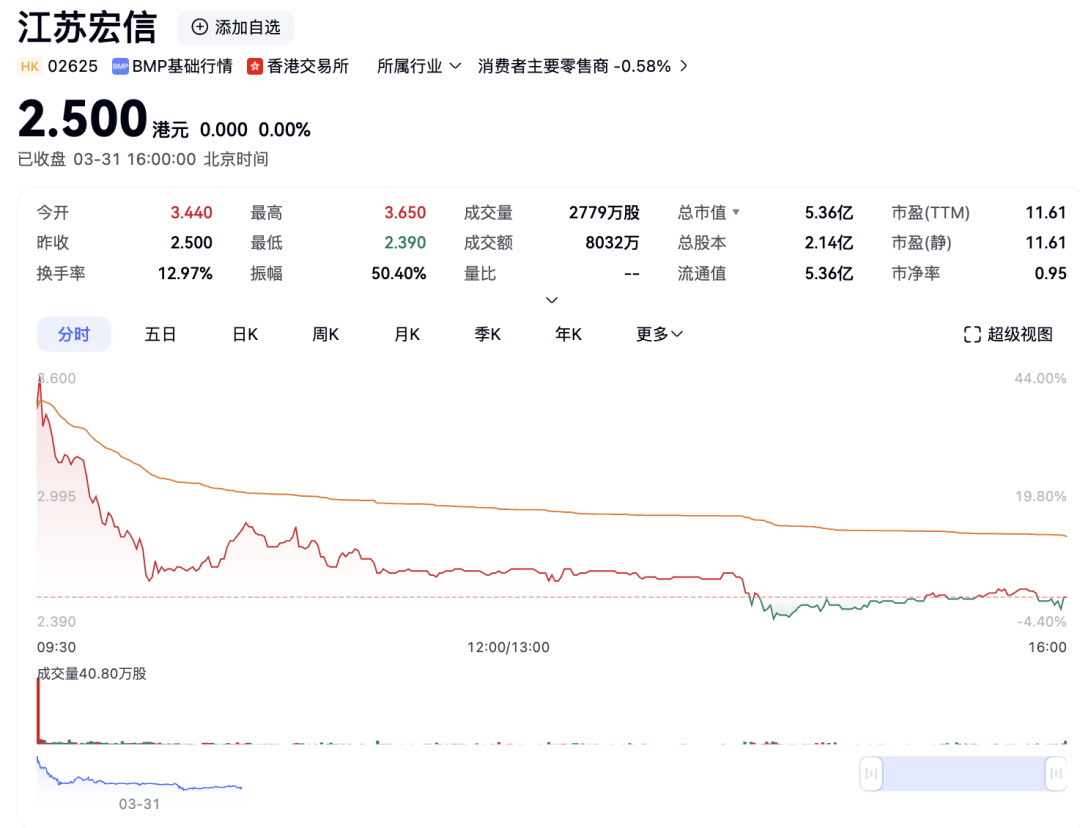Click the HK market tag icon
The width and height of the screenshot is (1080, 828).
pos(30,66)
